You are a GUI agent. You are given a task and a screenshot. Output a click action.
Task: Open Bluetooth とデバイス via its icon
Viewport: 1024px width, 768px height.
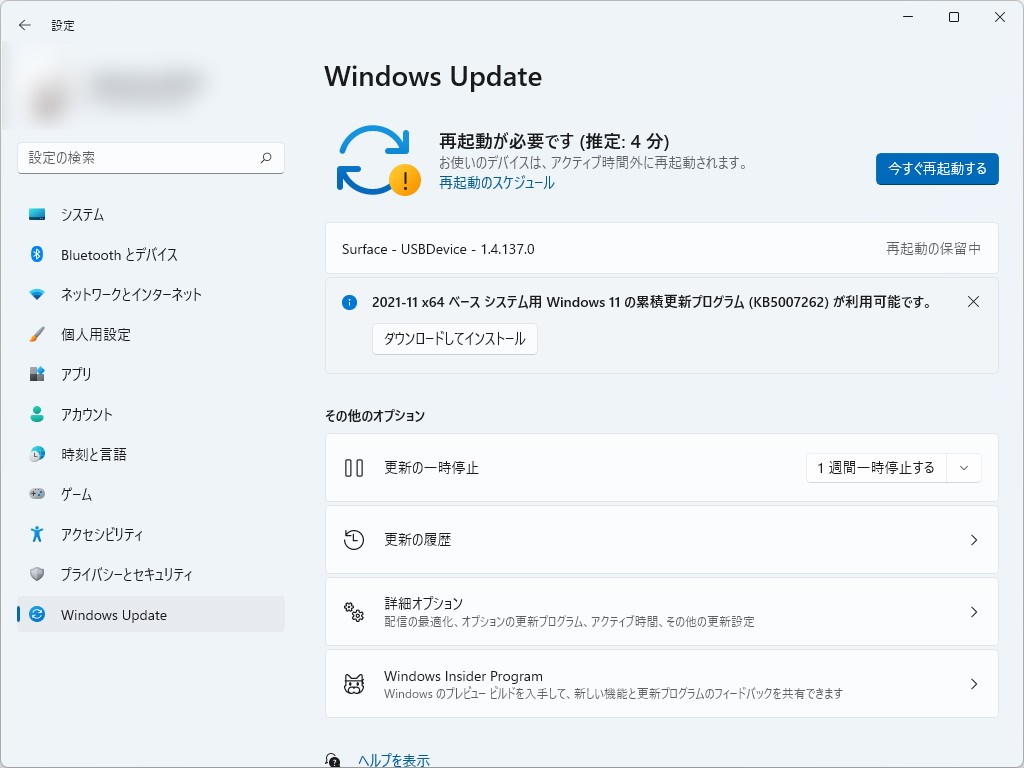point(34,254)
